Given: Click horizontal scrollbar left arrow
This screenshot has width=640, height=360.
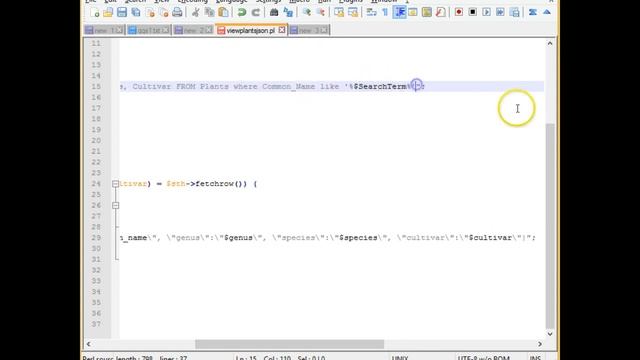Looking at the screenshot, I should [x=89, y=344].
